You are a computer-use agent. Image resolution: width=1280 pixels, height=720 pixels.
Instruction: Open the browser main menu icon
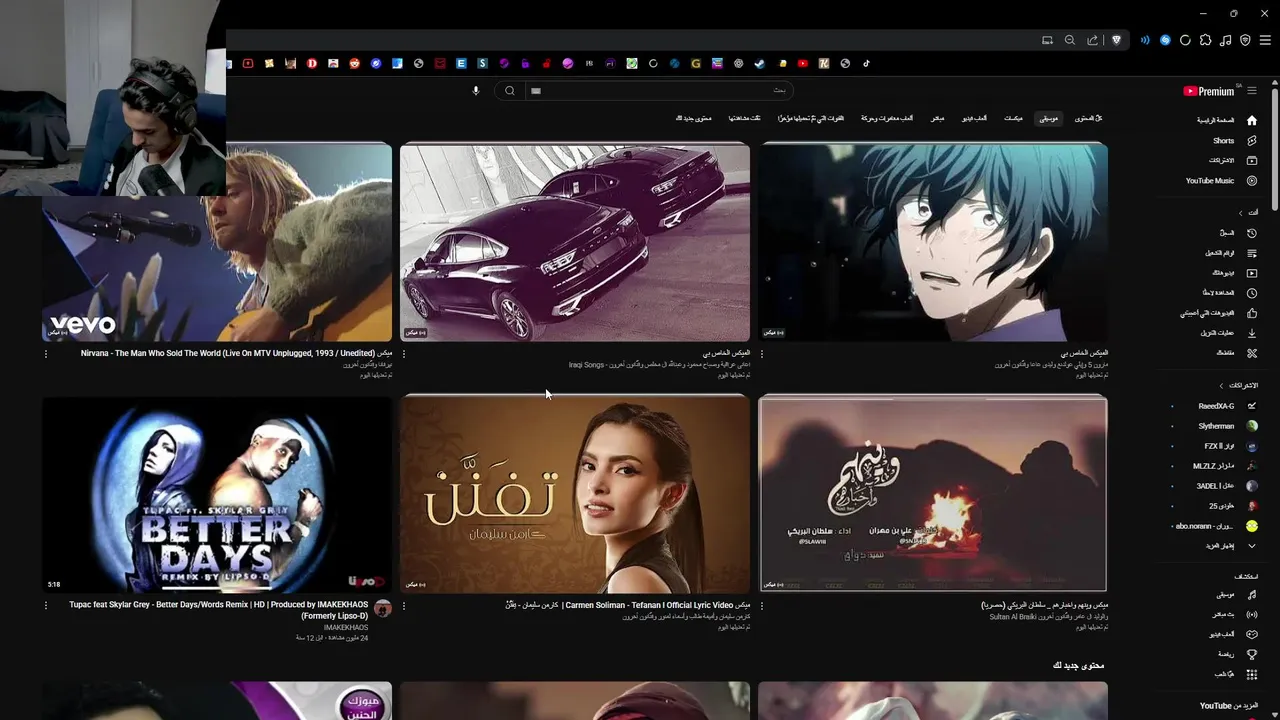(x=1265, y=40)
